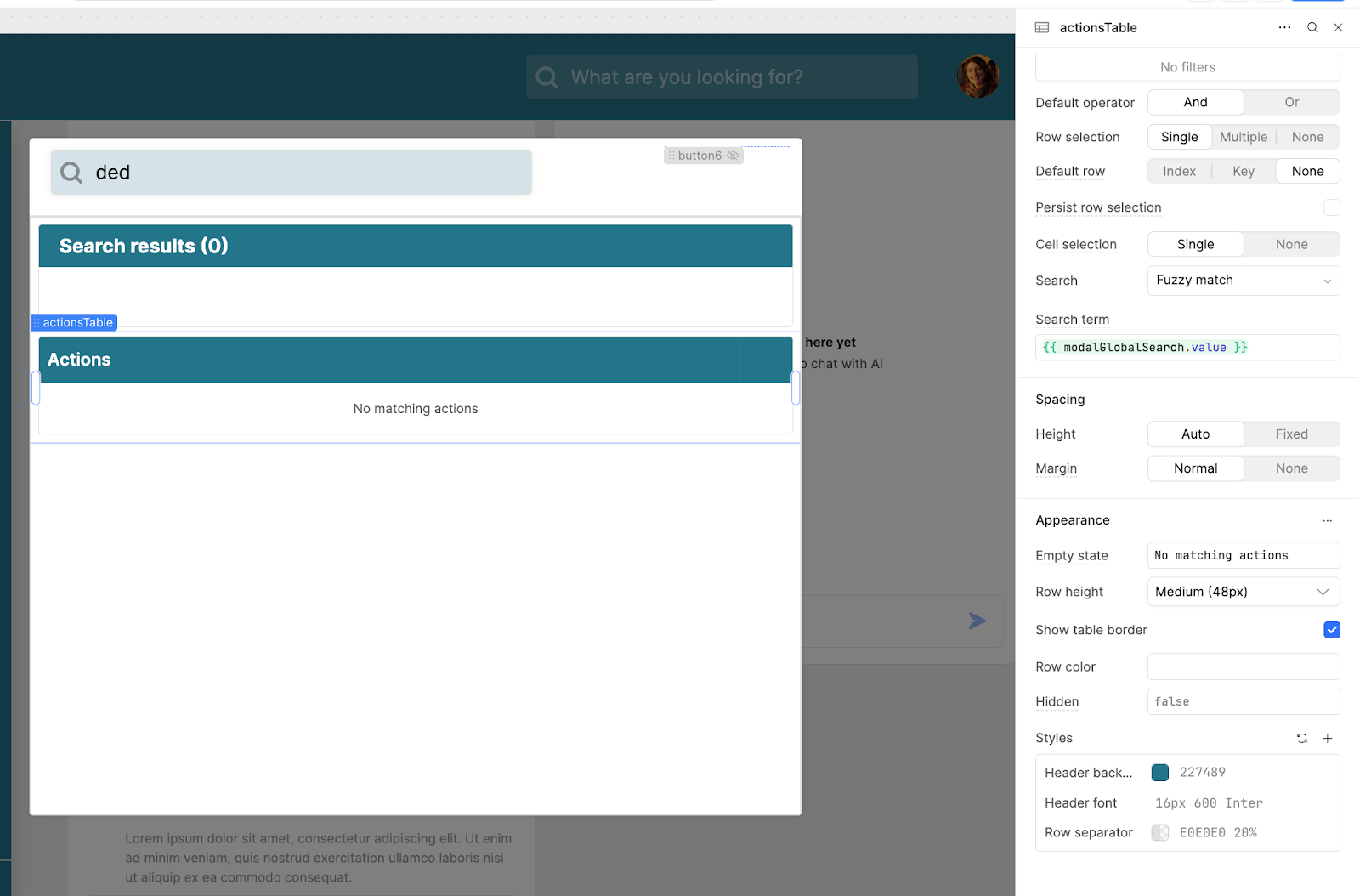Viewport: 1360px width, 896px height.
Task: Expand the Search Fuzzy match dropdown
Action: (1243, 281)
